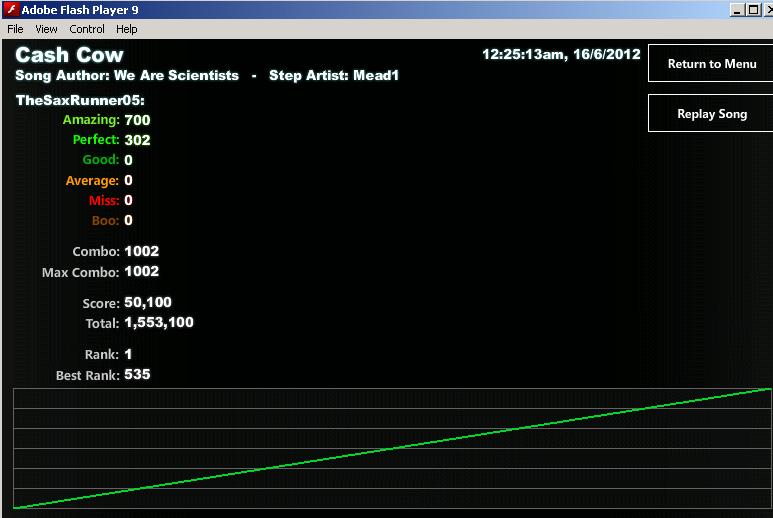Click the Perfect count value 302

[x=137, y=140]
